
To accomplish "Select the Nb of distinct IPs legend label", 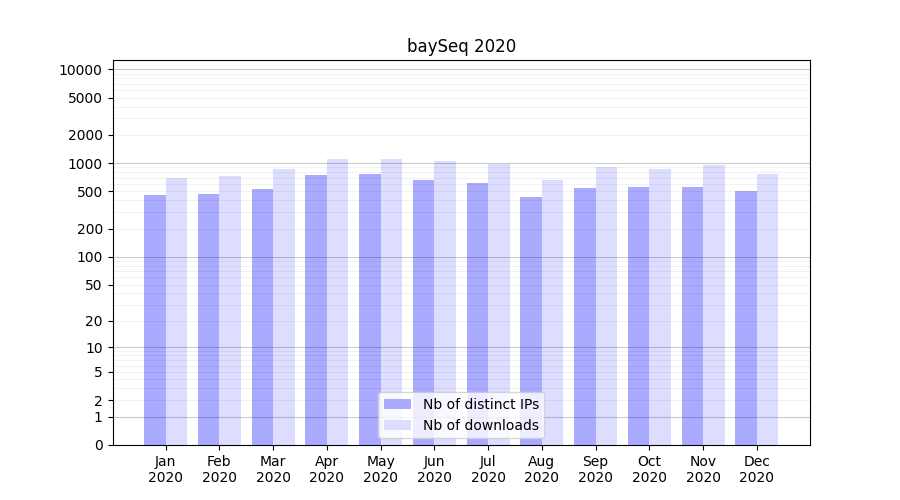I will (x=480, y=404).
